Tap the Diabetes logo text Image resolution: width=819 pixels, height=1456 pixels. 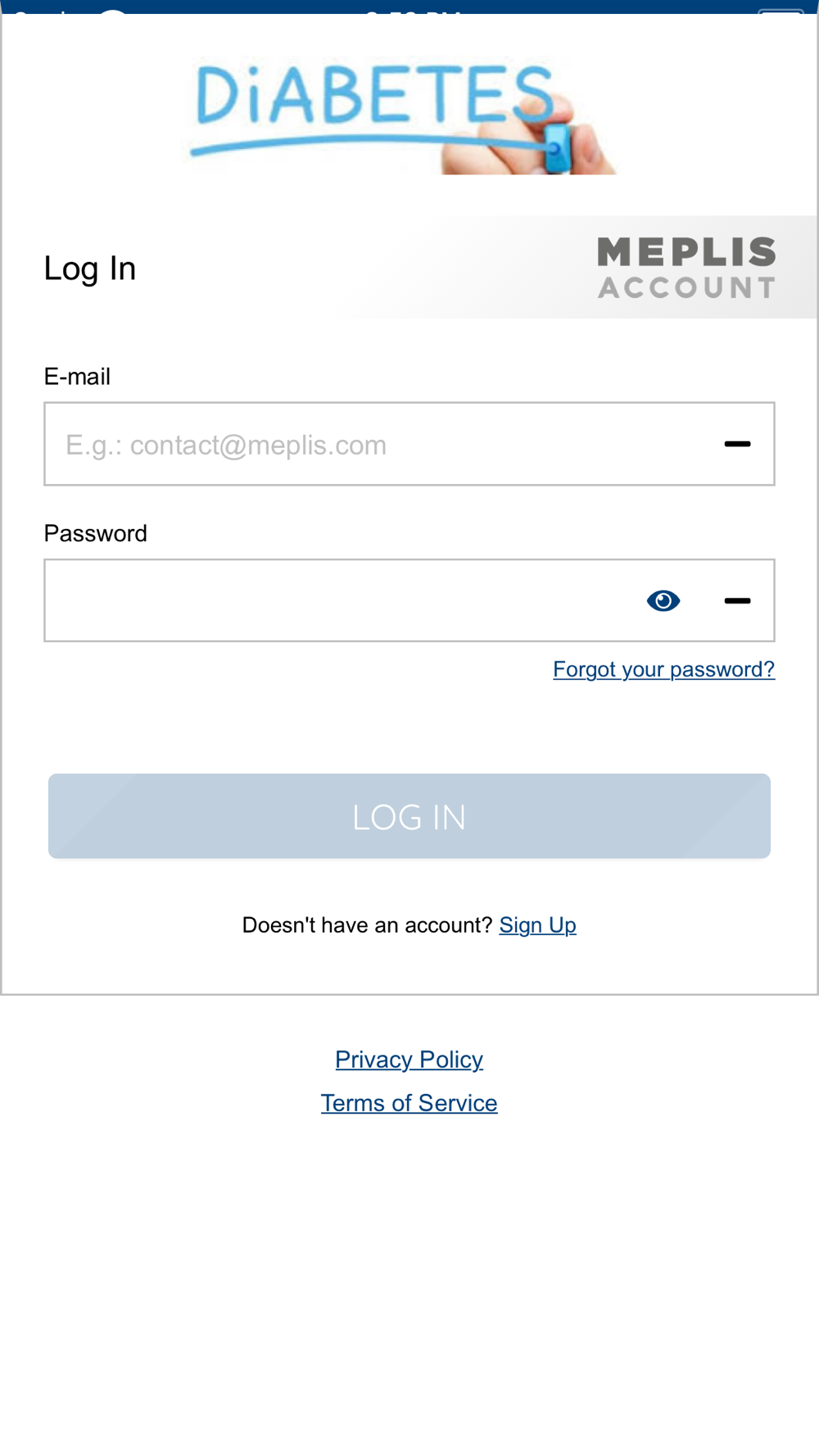point(375,97)
